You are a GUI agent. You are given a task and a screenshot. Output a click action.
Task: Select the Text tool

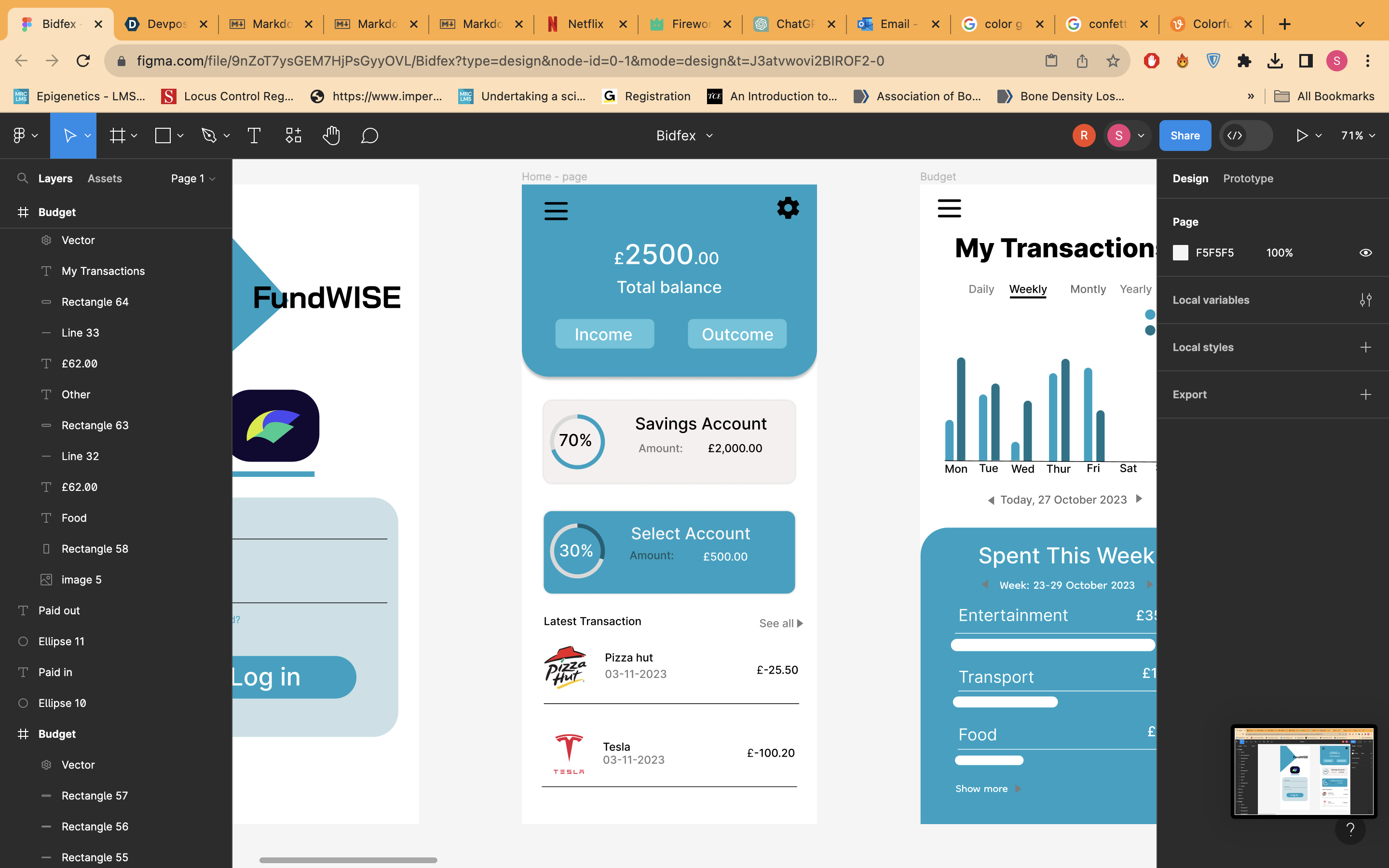point(254,136)
